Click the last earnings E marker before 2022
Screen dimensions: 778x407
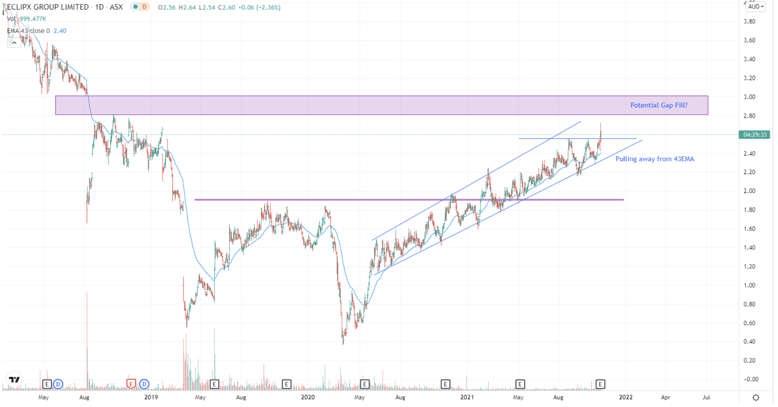600,383
